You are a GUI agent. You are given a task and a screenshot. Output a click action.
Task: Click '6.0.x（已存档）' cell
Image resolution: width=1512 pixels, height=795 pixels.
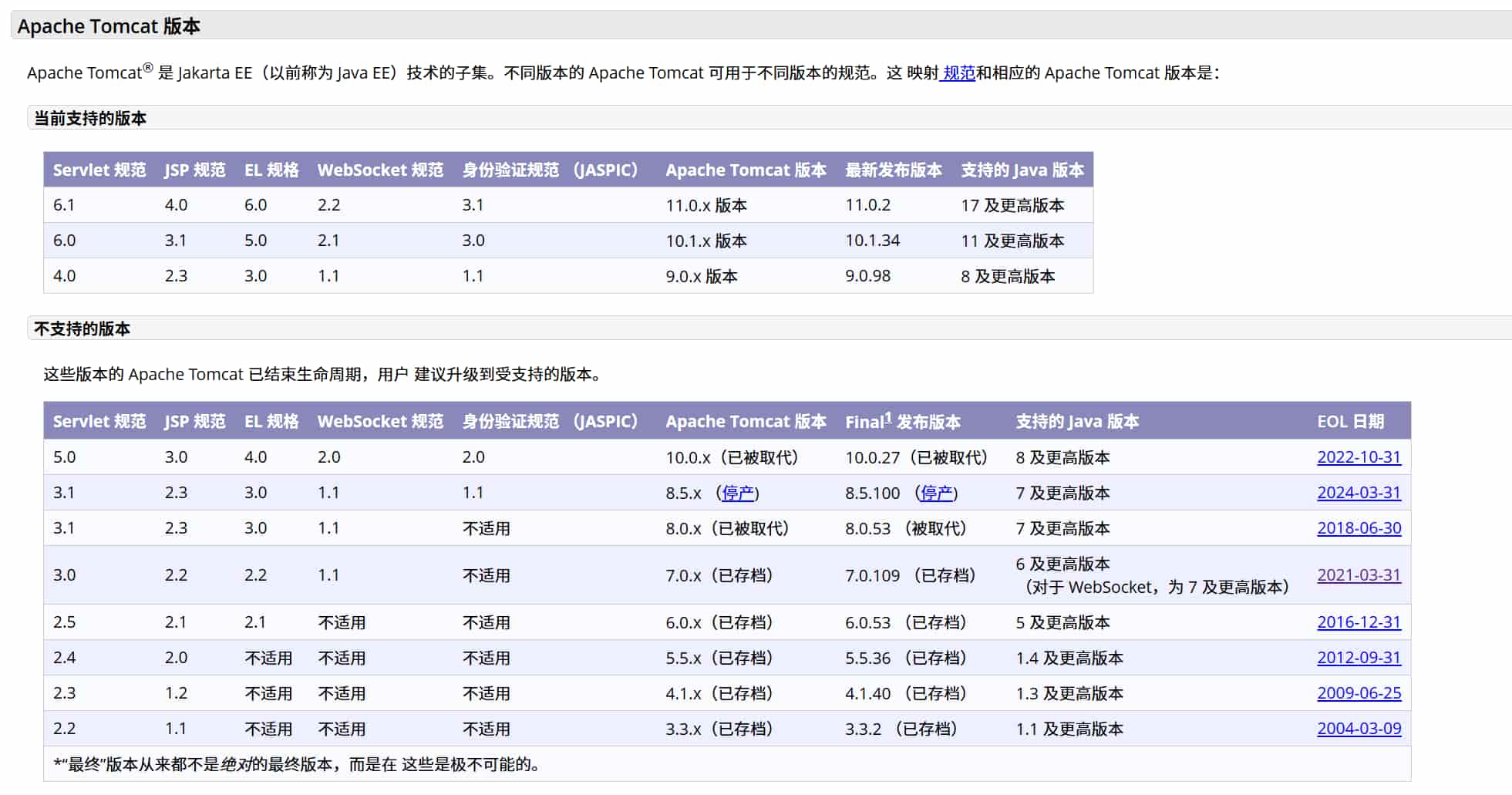719,622
